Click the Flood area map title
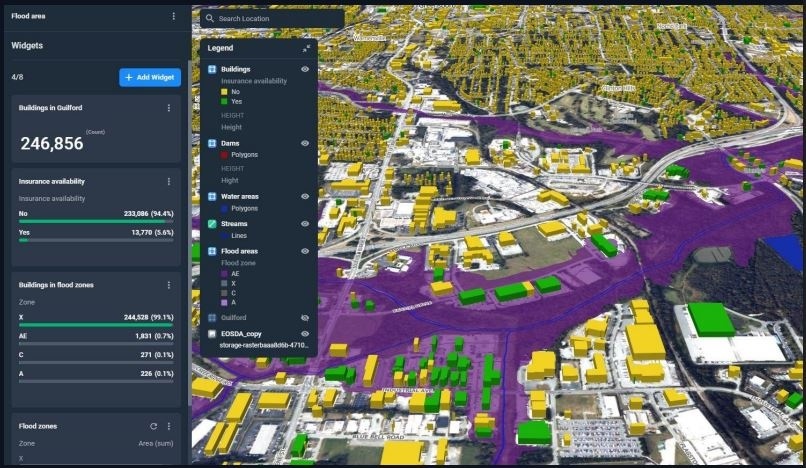 pos(28,16)
